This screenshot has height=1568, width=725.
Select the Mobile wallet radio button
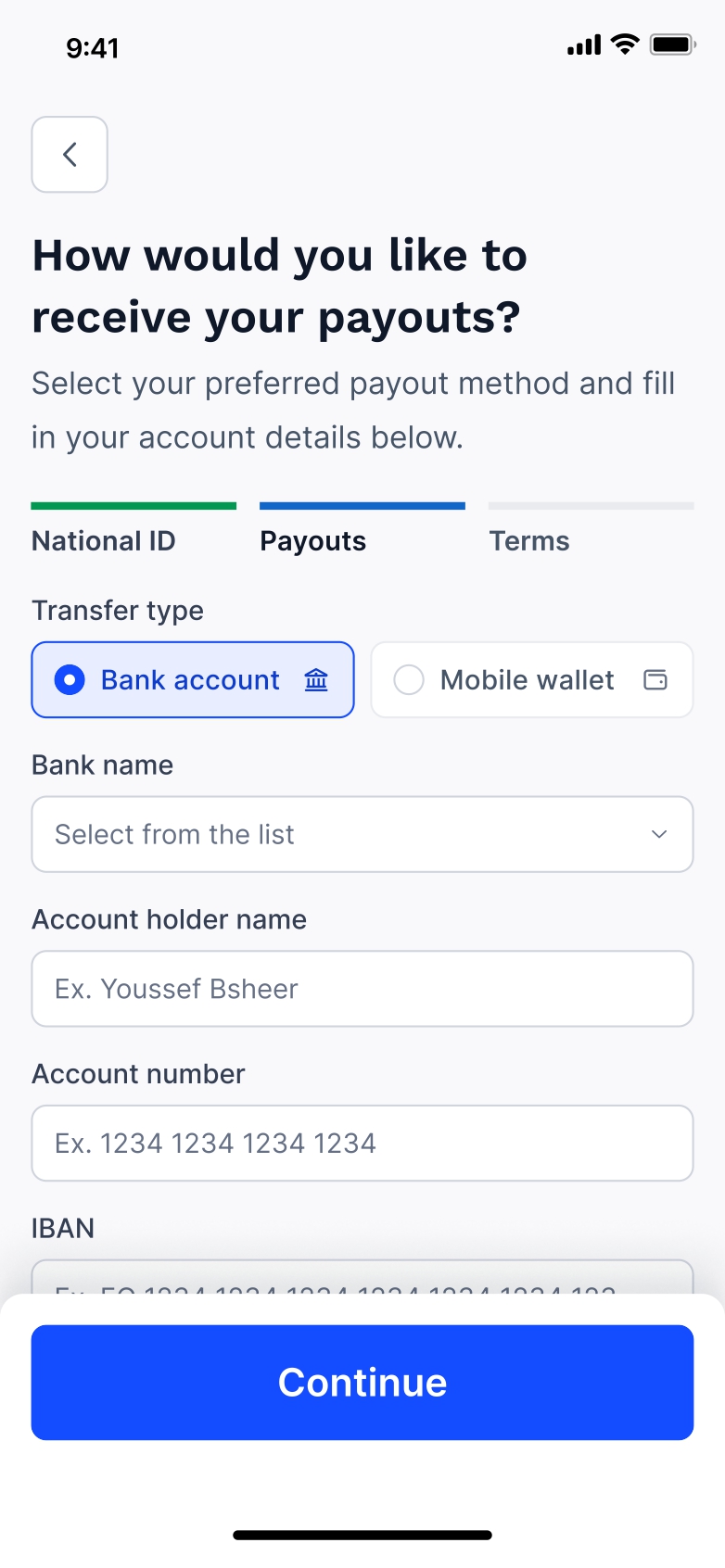pyautogui.click(x=409, y=680)
